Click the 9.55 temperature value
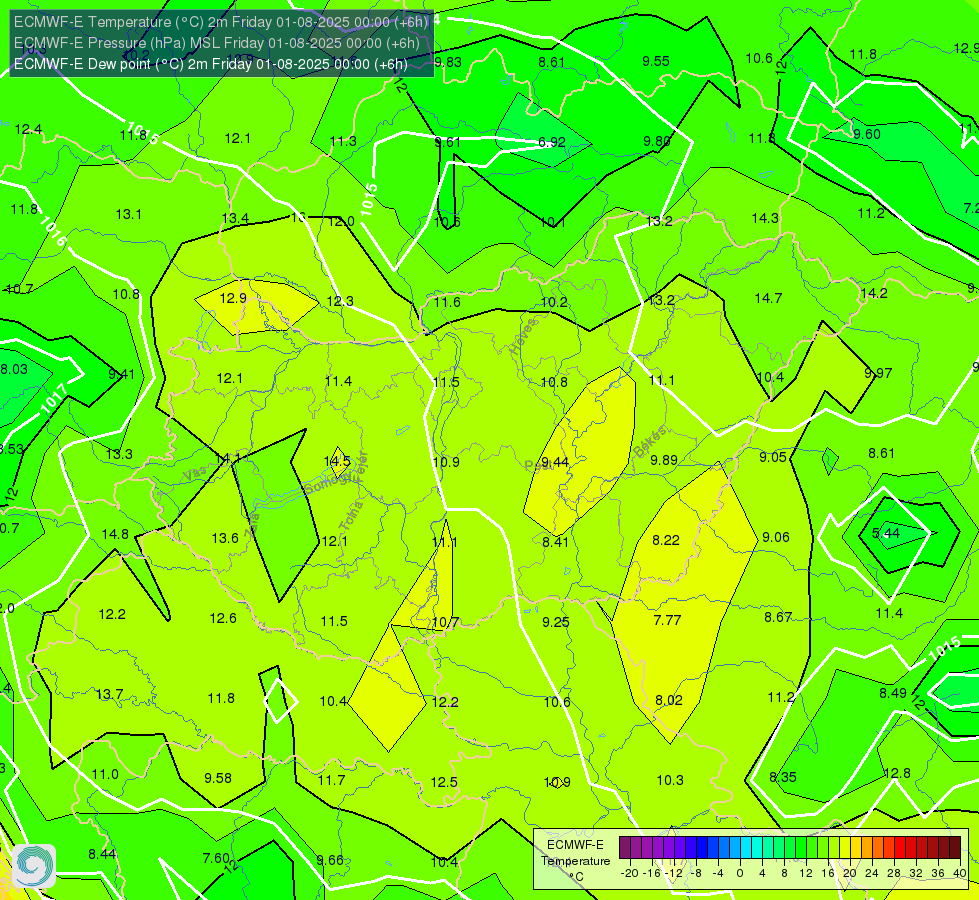Screen dimensions: 979x900 [x=656, y=61]
